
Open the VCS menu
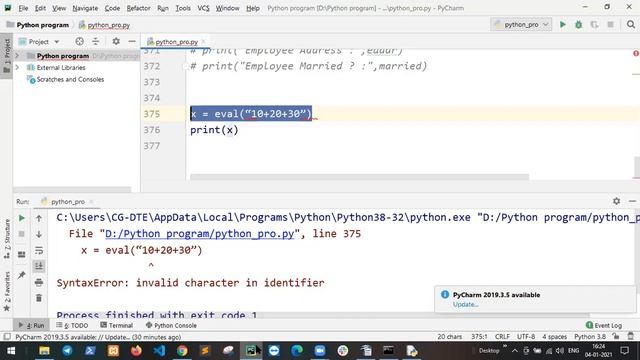point(203,8)
